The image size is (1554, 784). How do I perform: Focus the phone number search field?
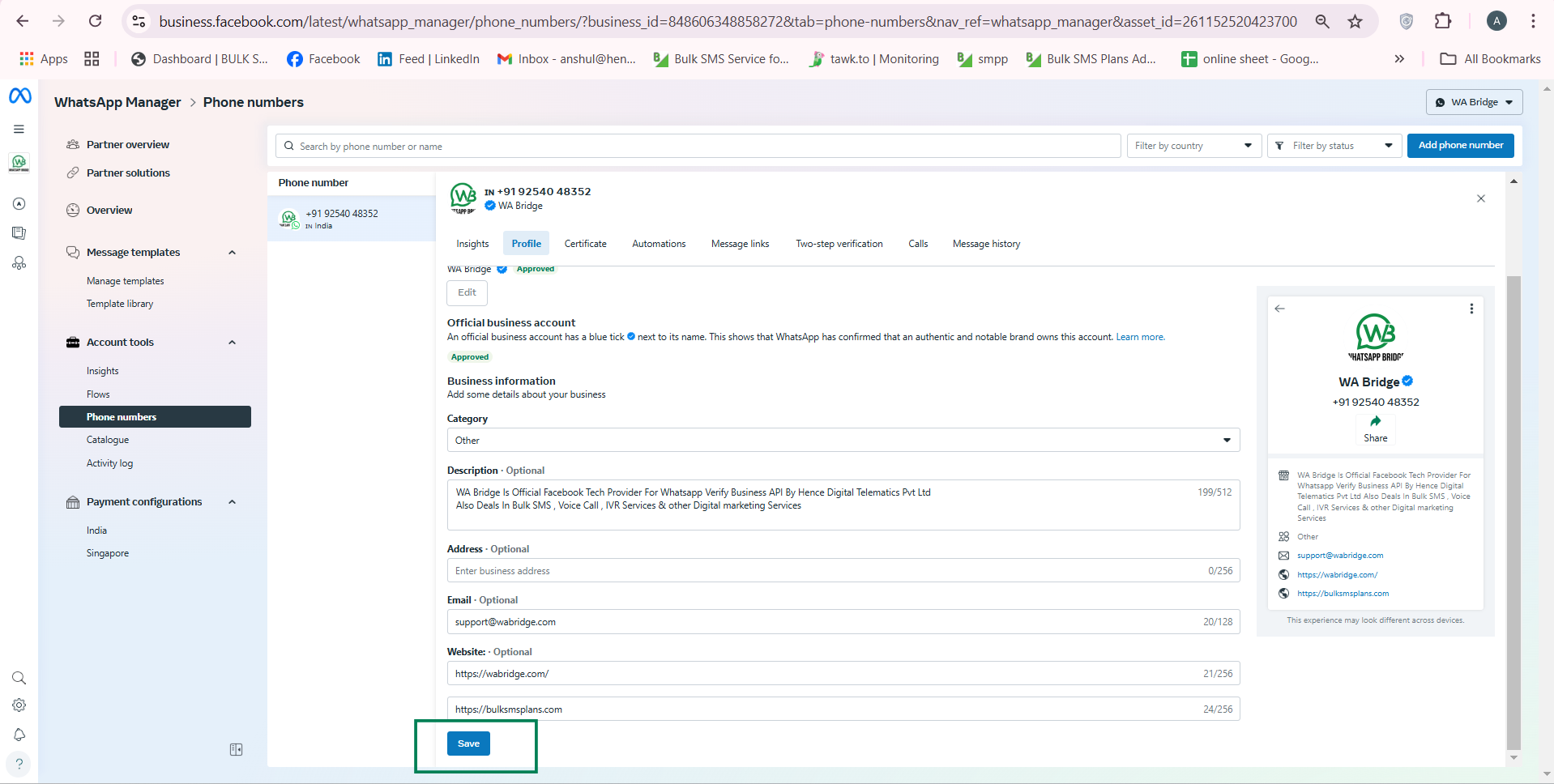pyautogui.click(x=698, y=146)
